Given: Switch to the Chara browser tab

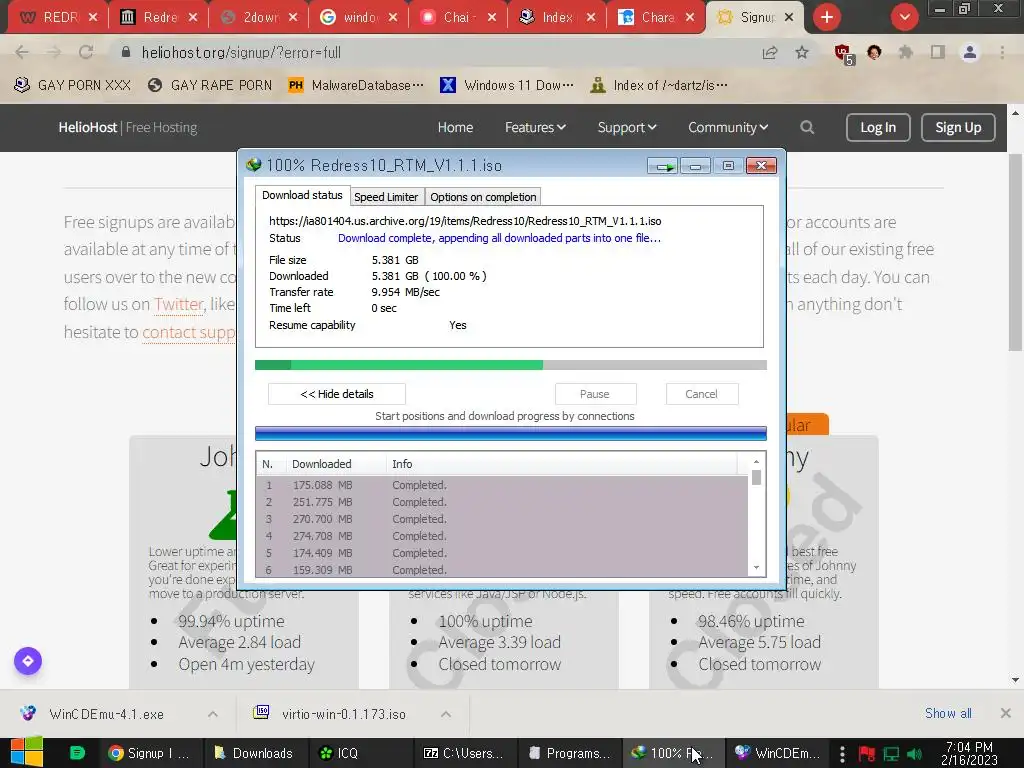Looking at the screenshot, I should click(655, 17).
